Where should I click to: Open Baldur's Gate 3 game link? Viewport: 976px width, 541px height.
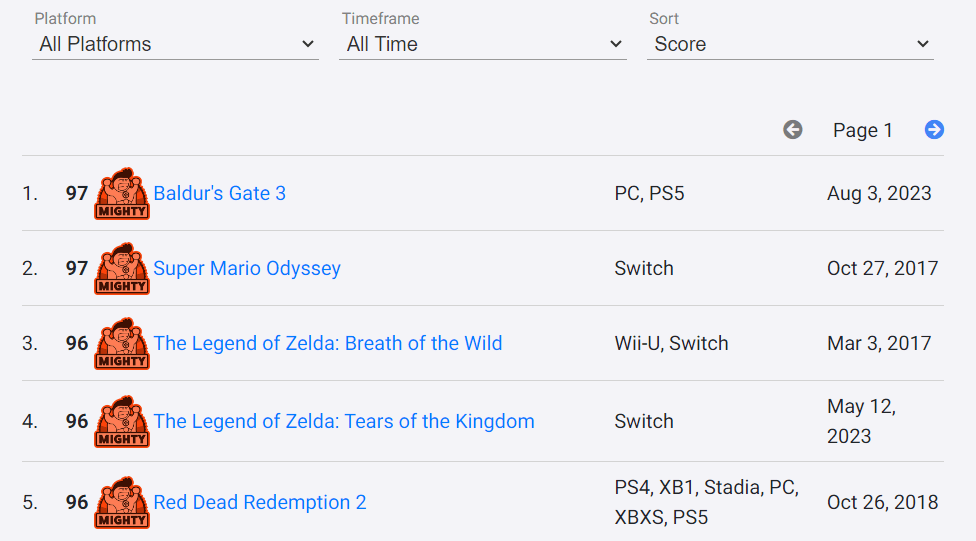pos(219,193)
